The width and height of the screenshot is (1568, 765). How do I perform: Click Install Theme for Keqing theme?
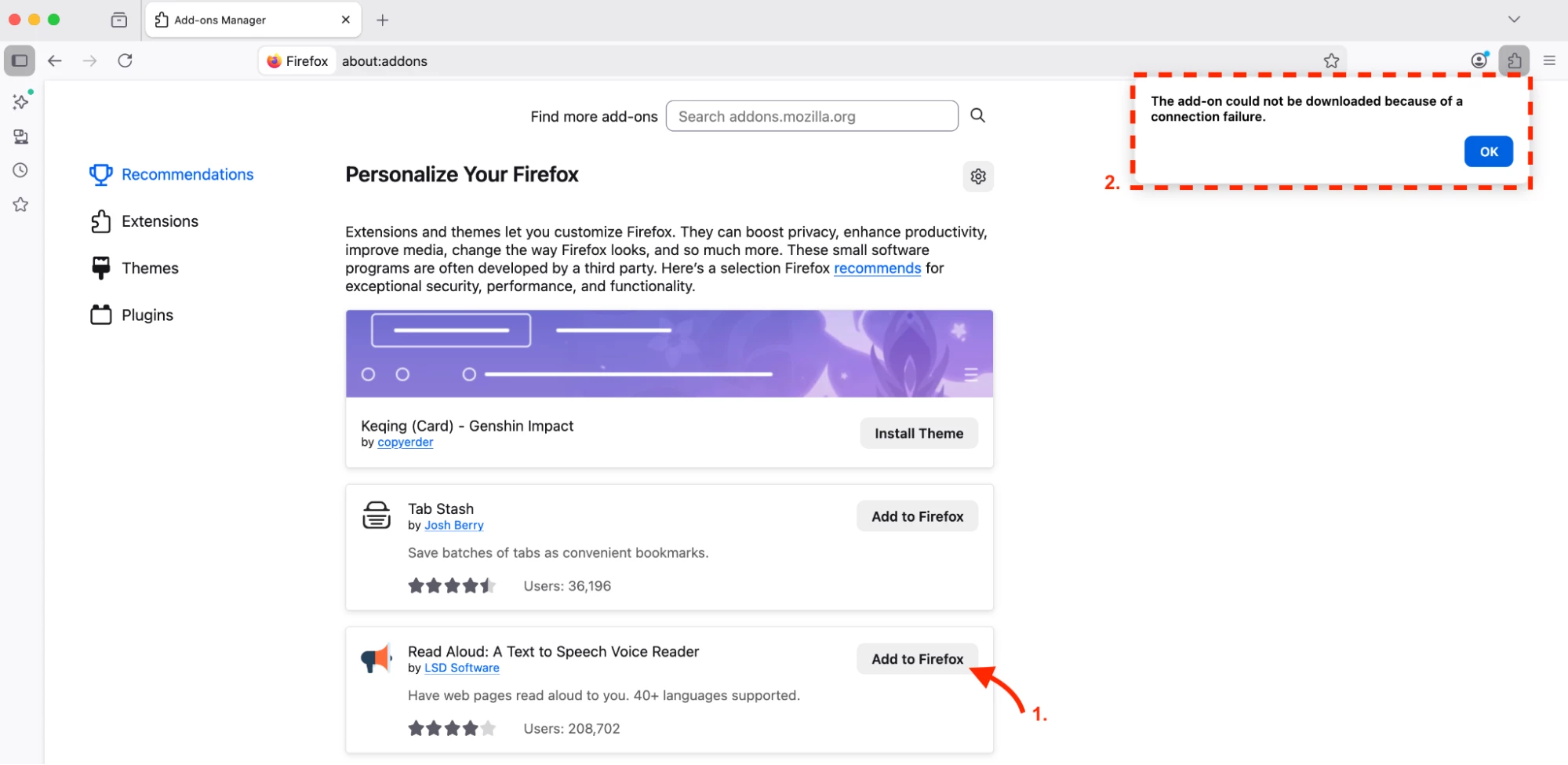click(x=919, y=433)
